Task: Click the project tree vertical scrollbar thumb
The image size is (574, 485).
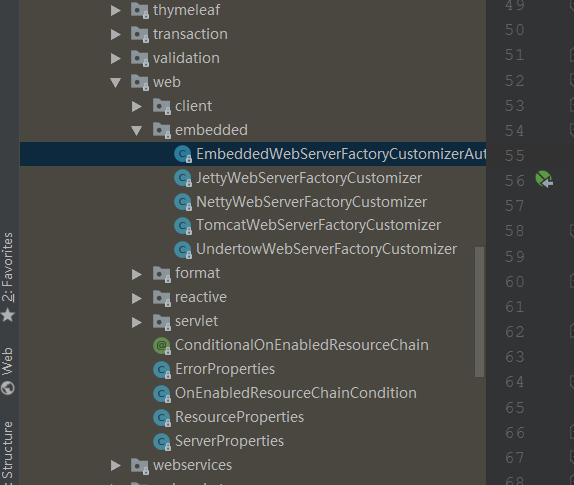Action: pos(479,312)
